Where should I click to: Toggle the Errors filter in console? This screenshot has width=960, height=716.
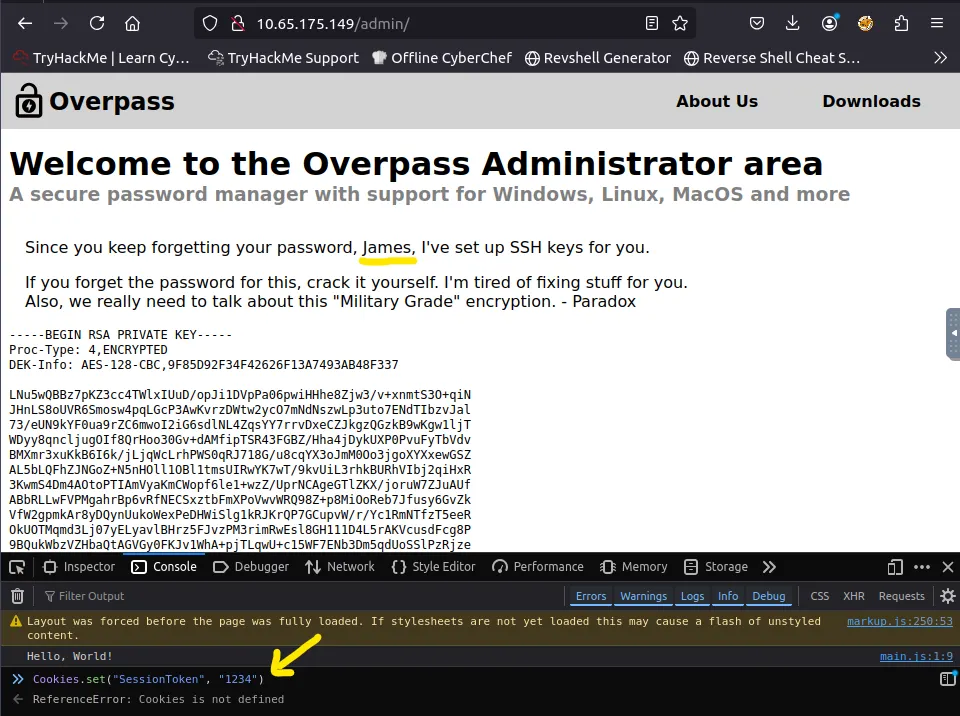tap(590, 596)
